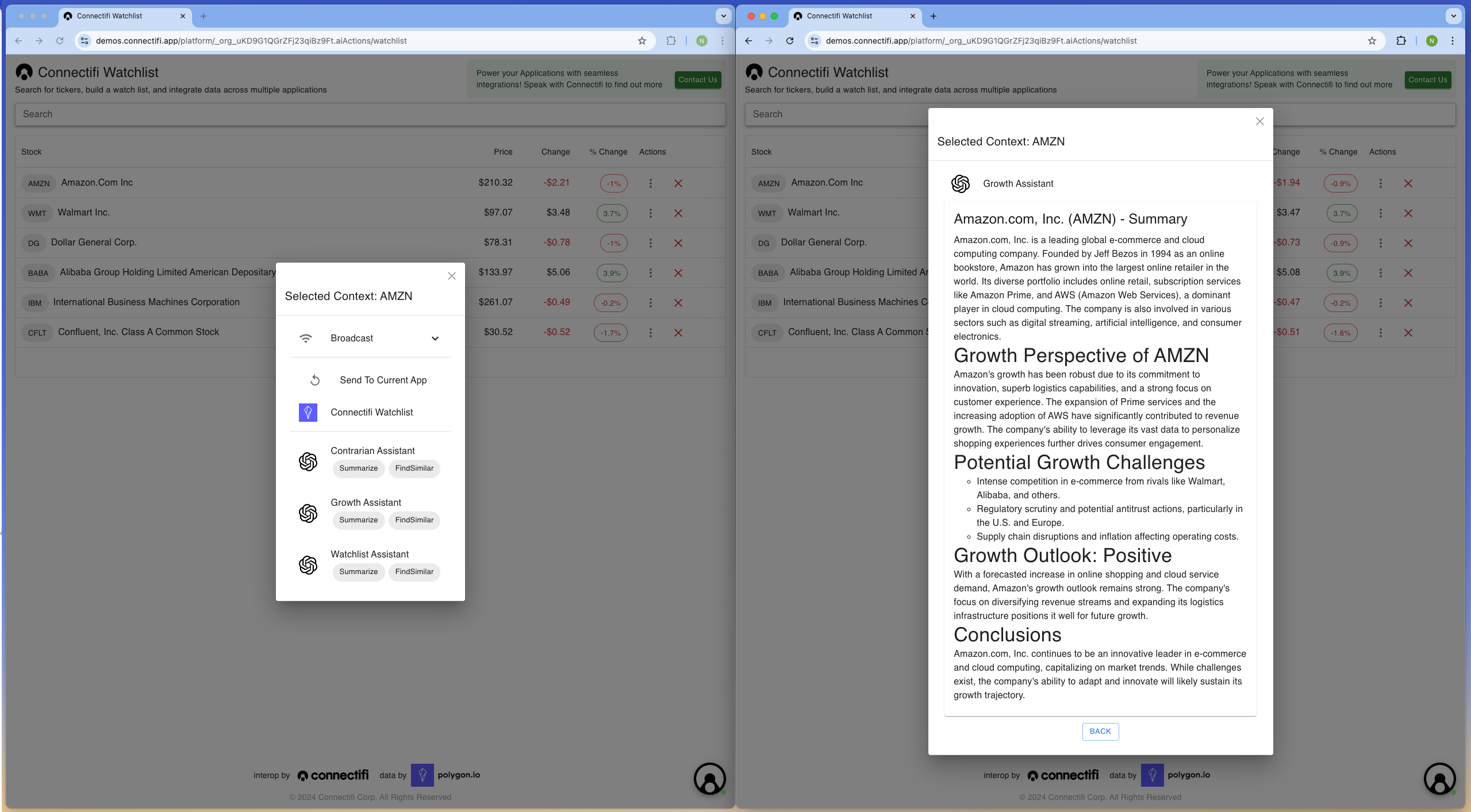Click the 3.7% change badge in left window
1471x812 pixels.
[612, 213]
